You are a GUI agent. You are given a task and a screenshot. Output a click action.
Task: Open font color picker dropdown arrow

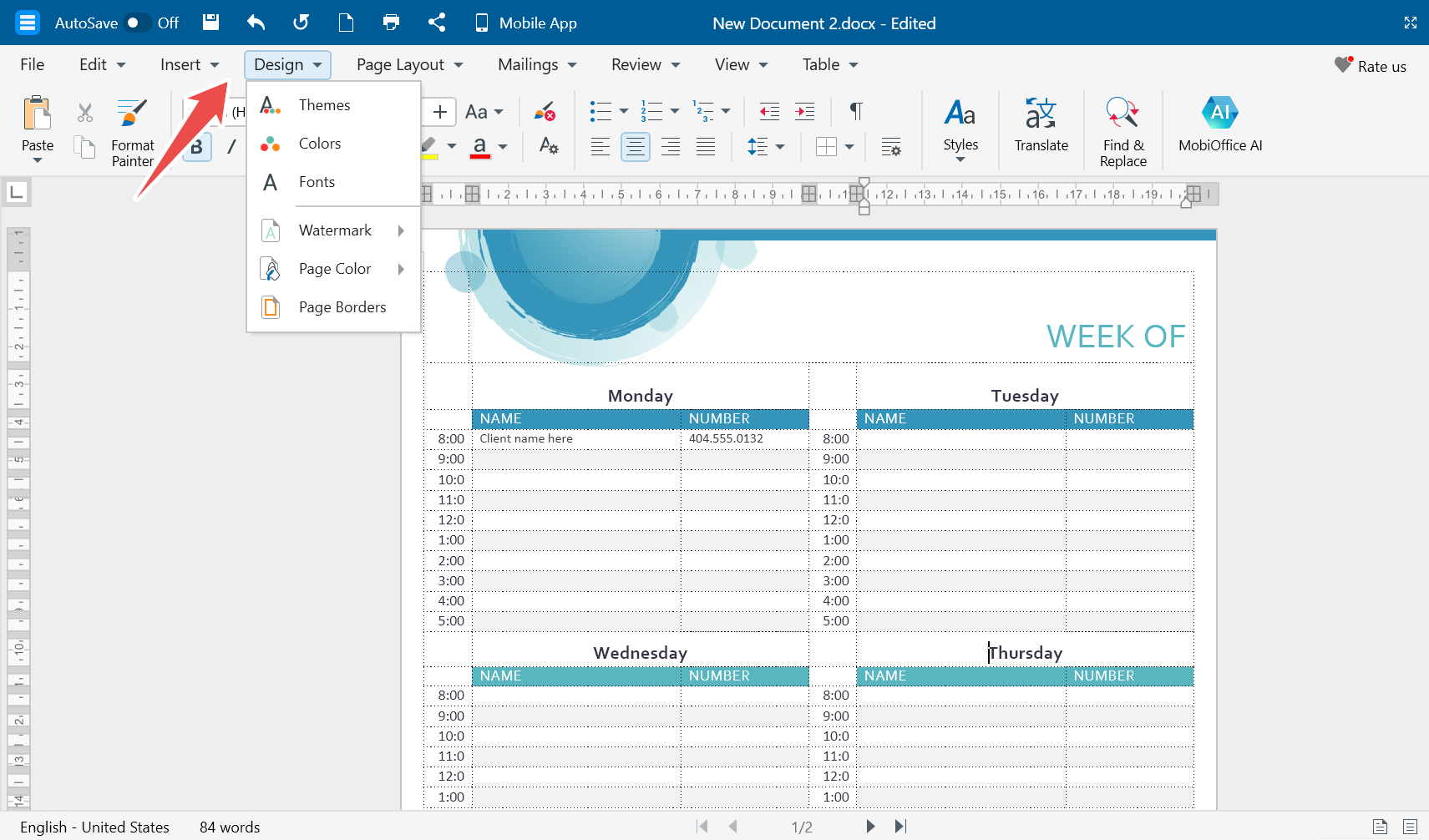(503, 148)
